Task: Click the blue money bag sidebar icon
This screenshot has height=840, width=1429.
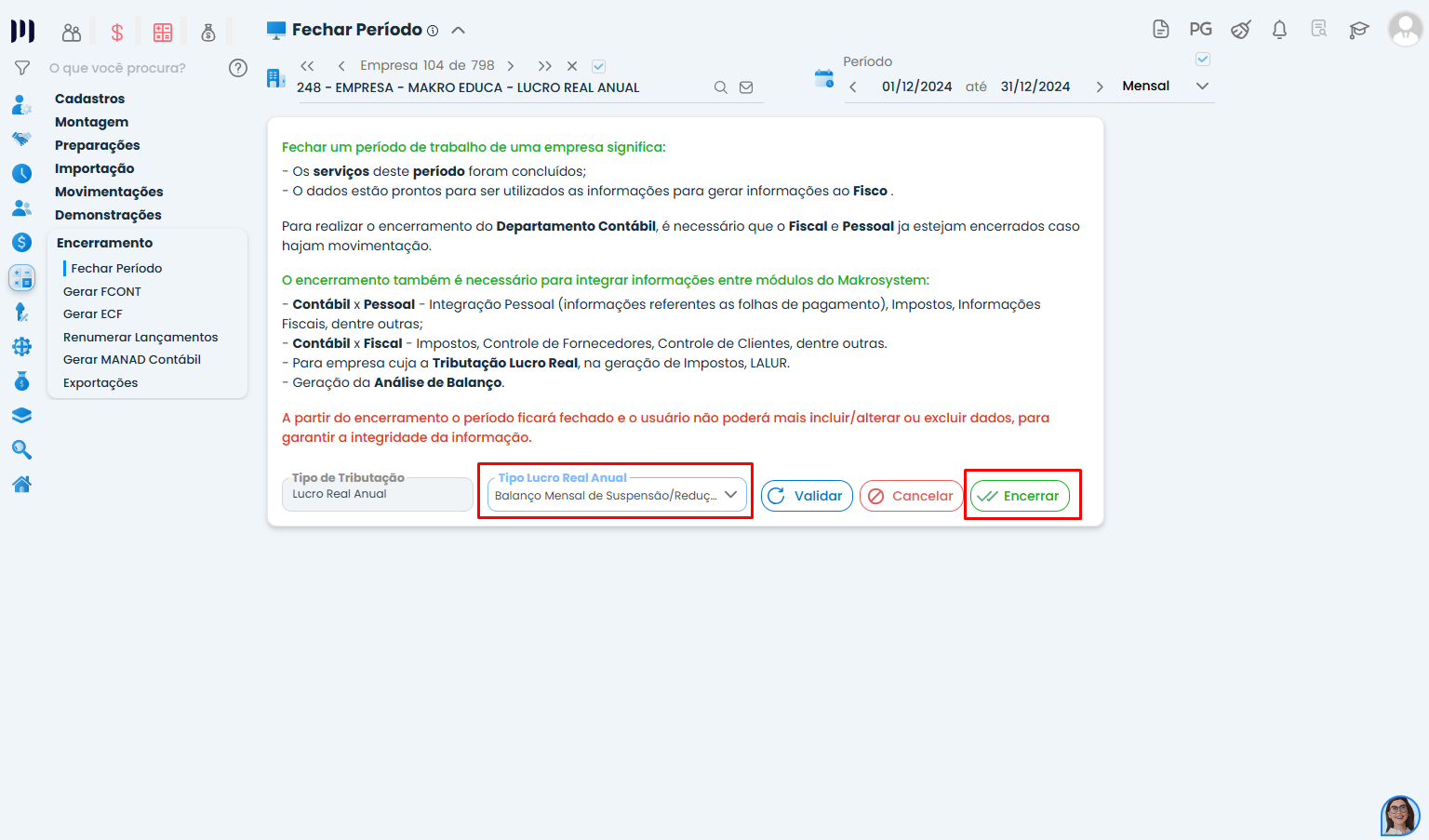Action: [x=21, y=381]
